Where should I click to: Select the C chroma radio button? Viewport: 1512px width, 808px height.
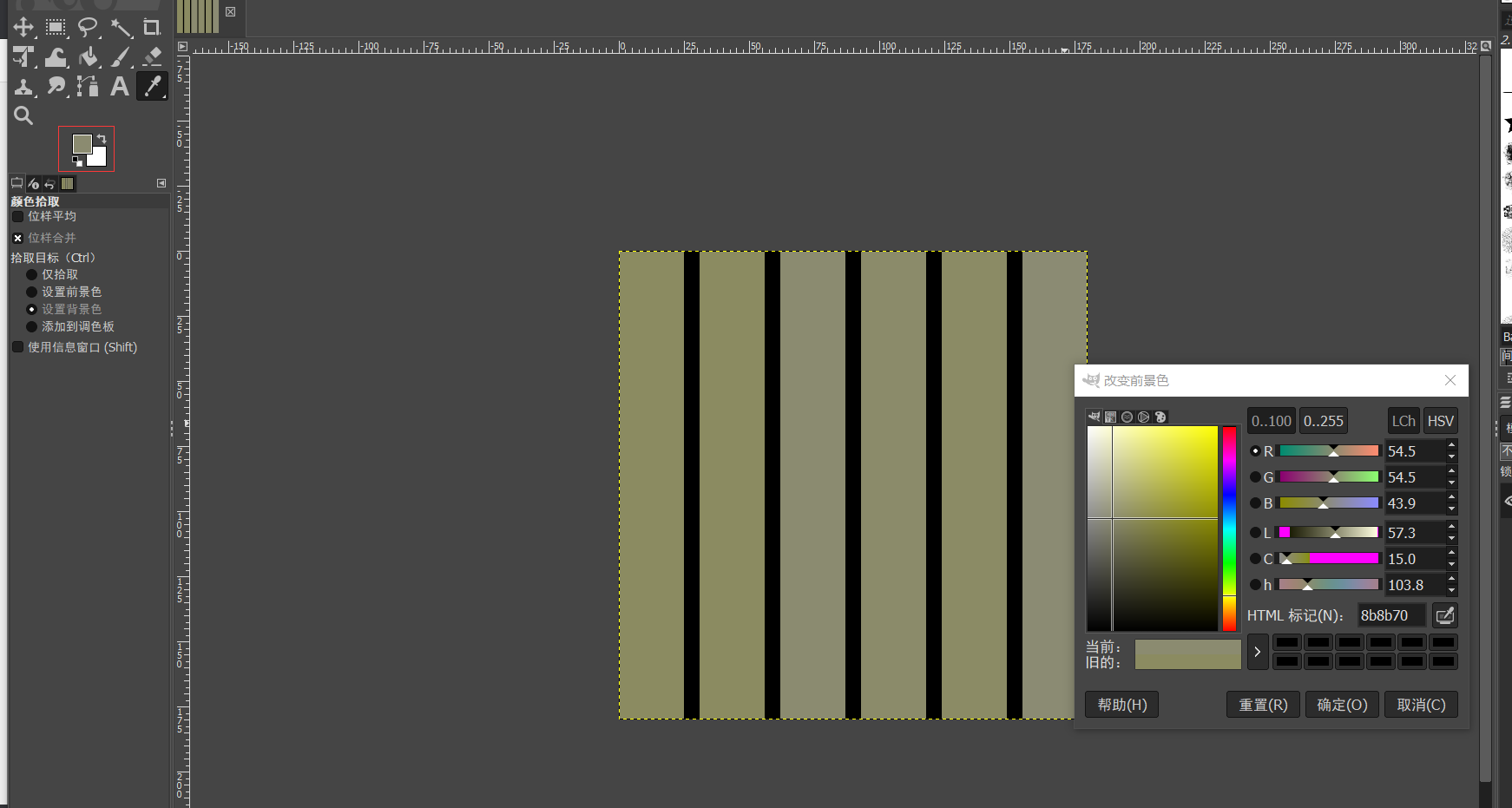click(x=1255, y=559)
